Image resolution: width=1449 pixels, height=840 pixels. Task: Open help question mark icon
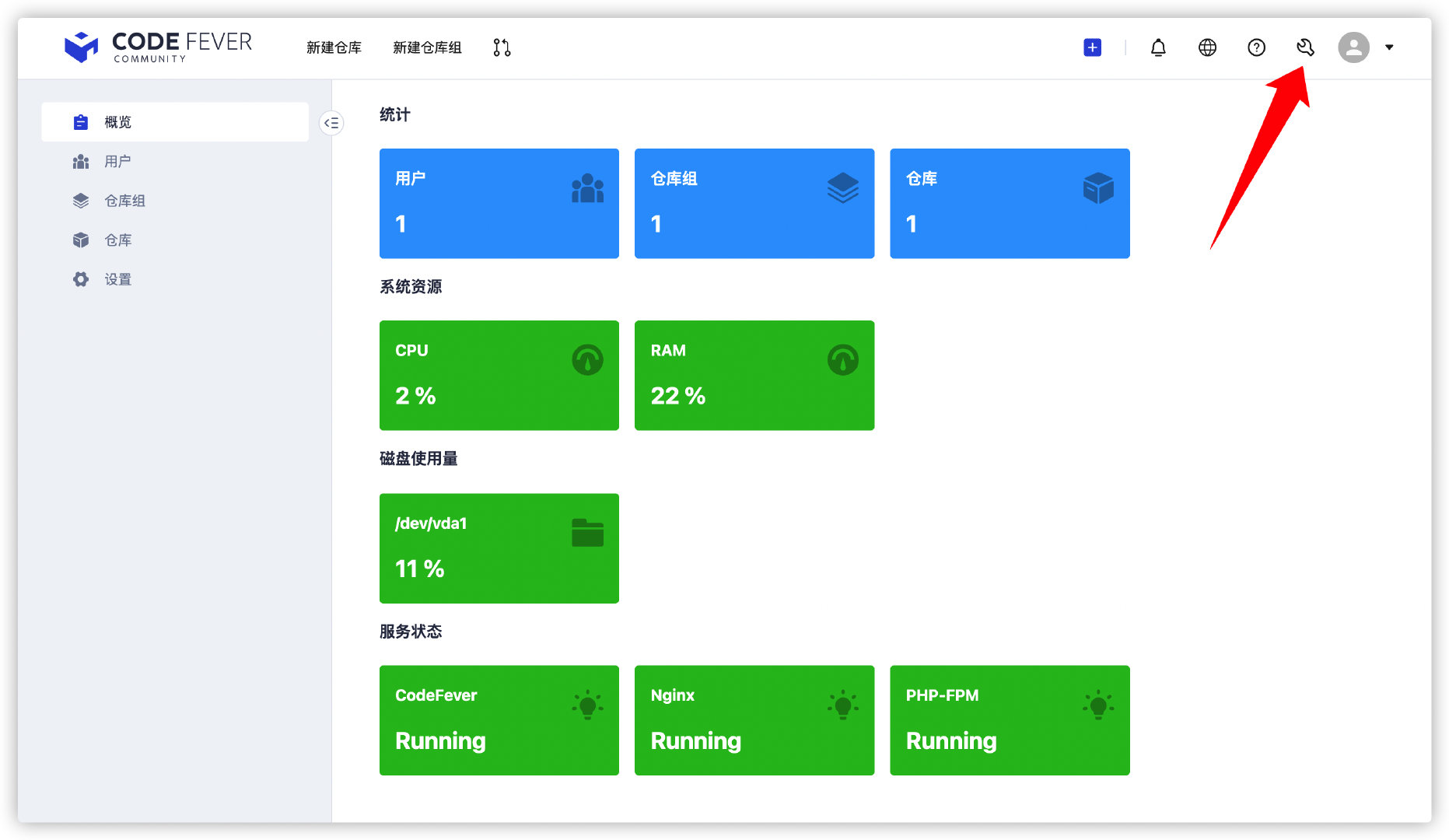pos(1256,47)
